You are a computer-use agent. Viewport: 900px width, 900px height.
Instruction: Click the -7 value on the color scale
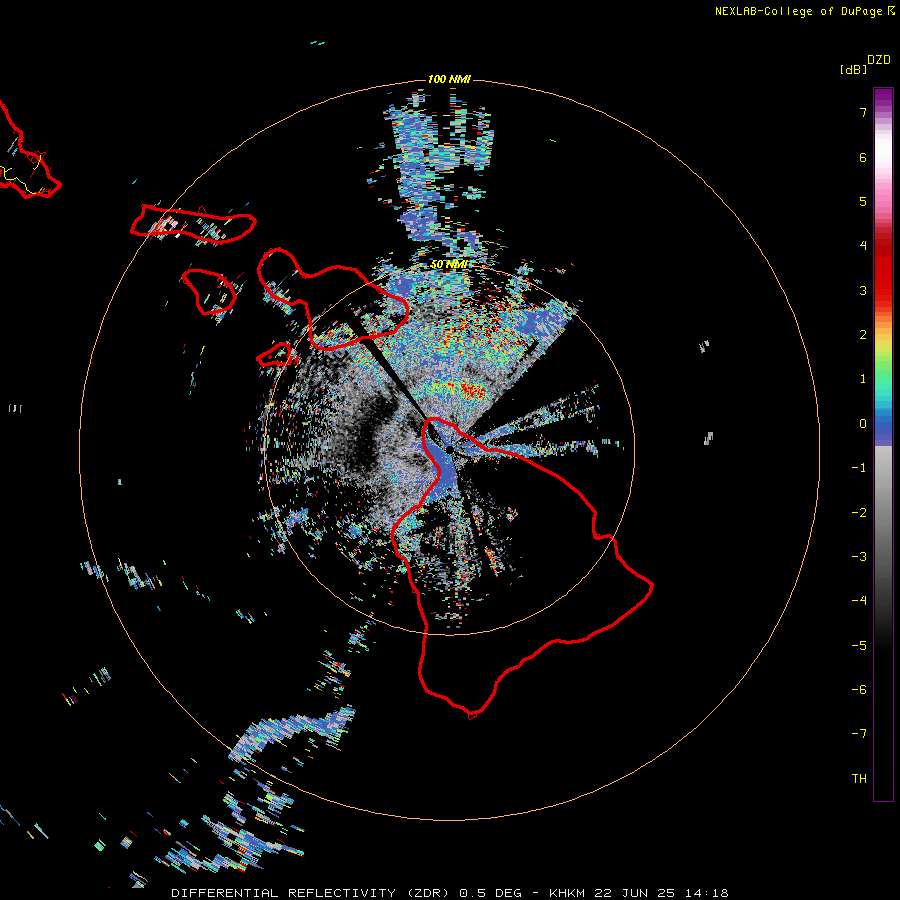pos(859,734)
